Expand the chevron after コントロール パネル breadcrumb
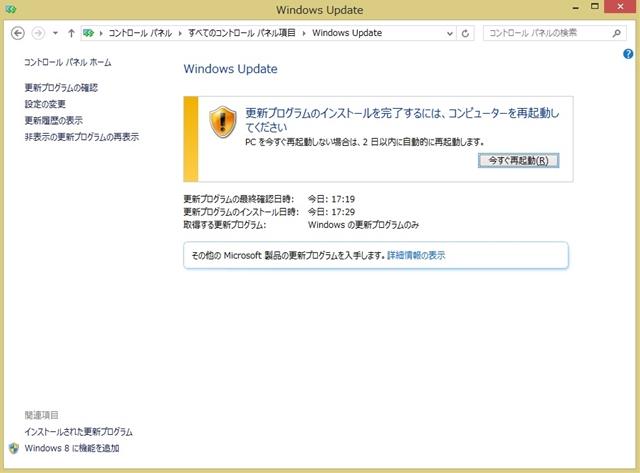The height and width of the screenshot is (473, 640). tap(180, 33)
